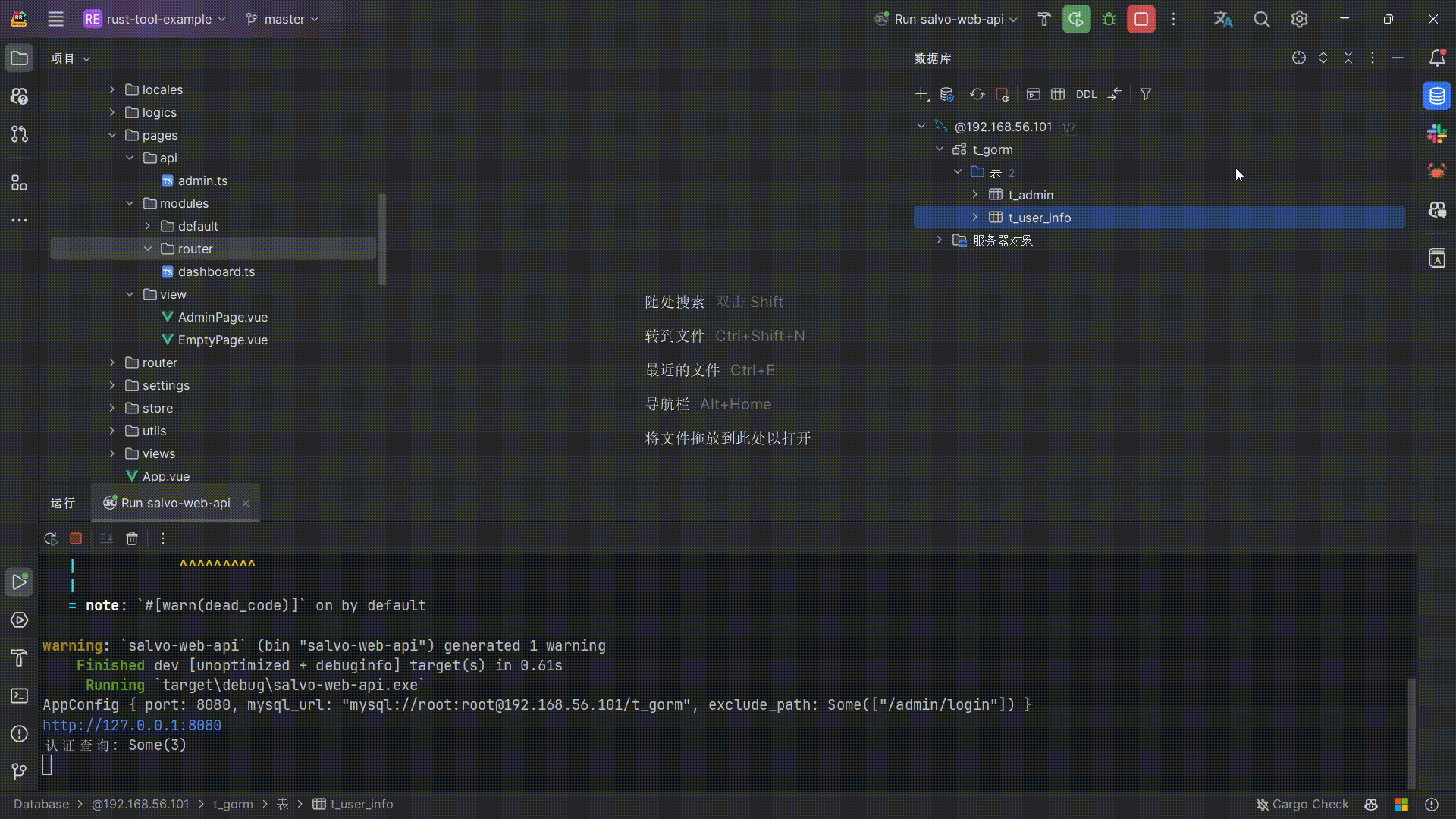Screen dimensions: 1456x819
Task: Click the rerun icon in Run panel
Action: pos(51,538)
